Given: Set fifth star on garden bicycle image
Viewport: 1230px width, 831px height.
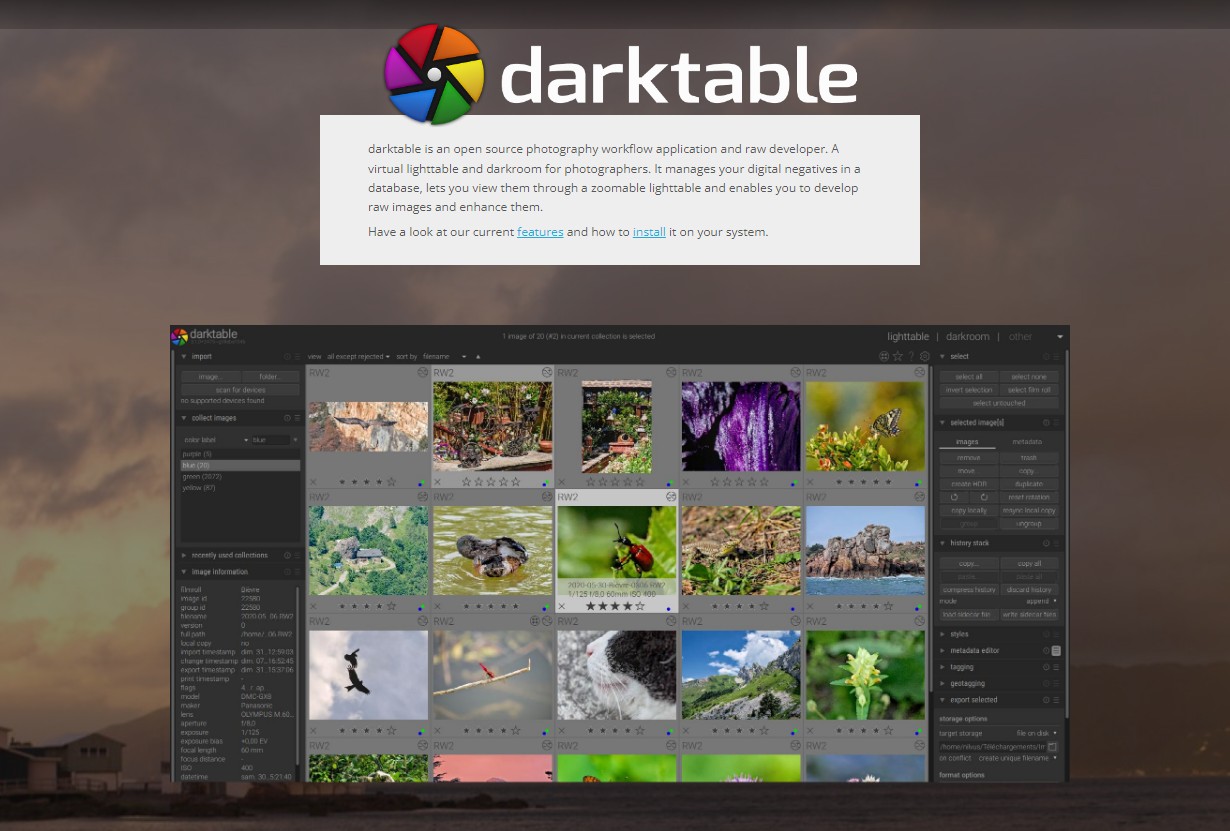Looking at the screenshot, I should [515, 482].
